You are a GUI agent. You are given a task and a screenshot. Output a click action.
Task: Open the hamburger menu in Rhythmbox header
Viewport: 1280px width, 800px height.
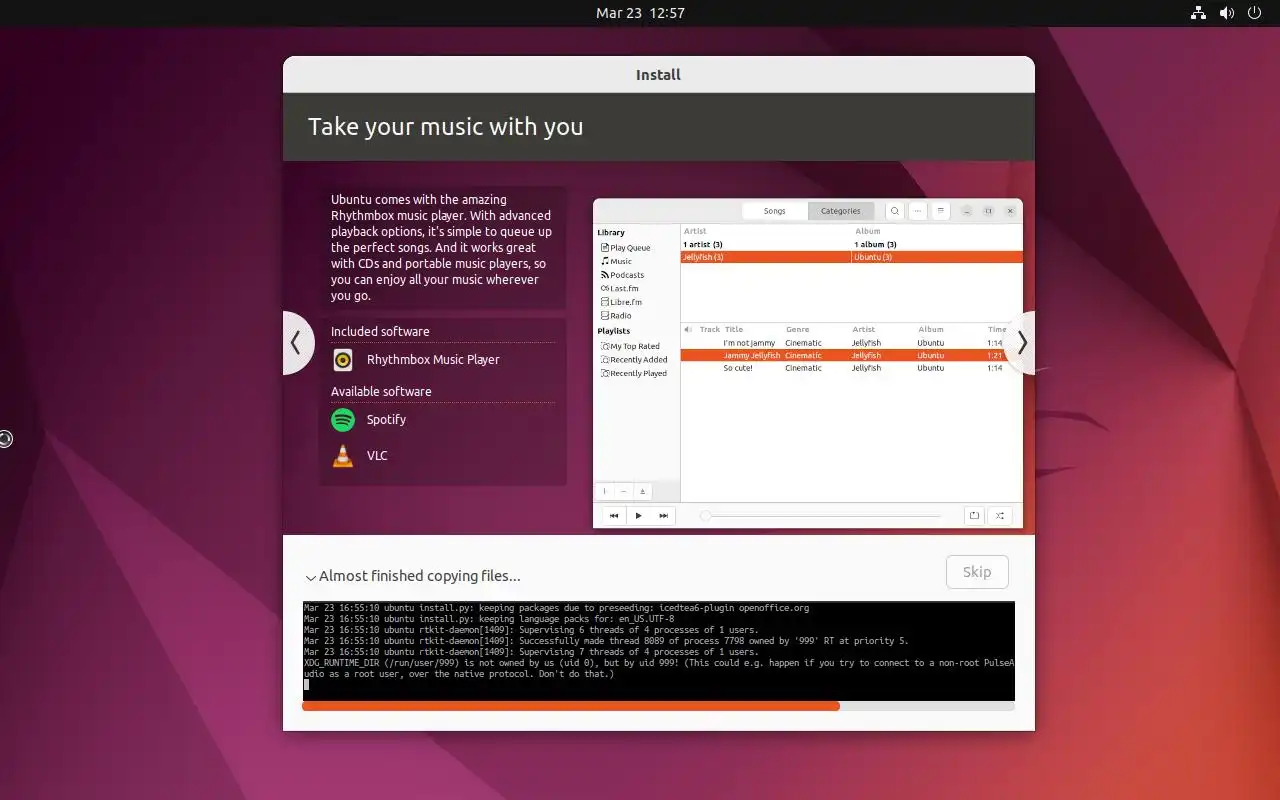941,211
